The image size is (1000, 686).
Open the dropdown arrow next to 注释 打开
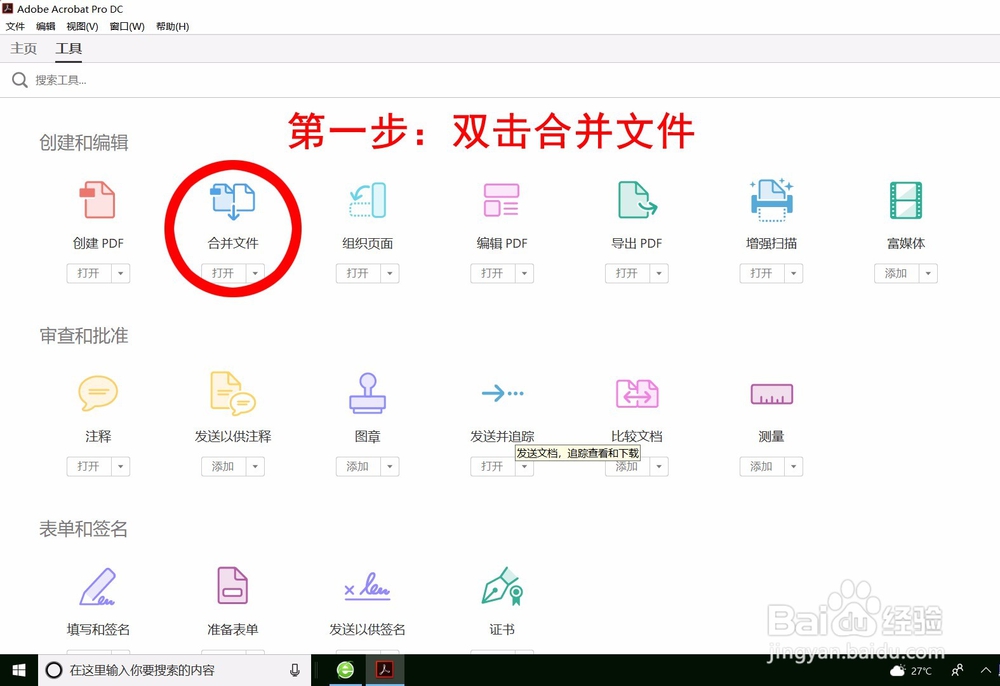(x=120, y=466)
